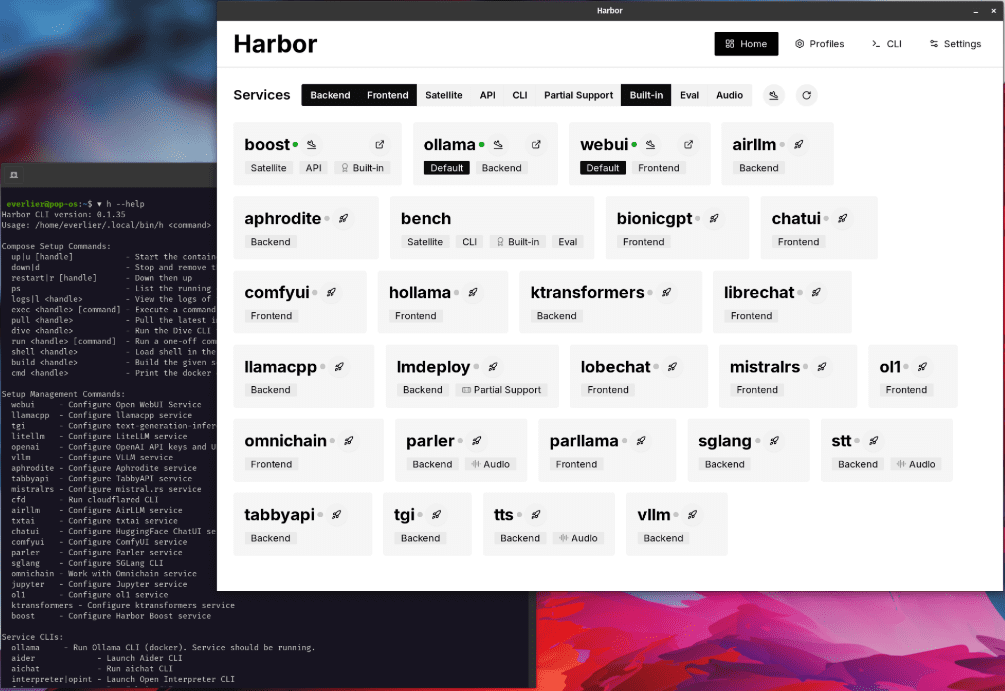Click the Default tag on webui card

point(602,168)
